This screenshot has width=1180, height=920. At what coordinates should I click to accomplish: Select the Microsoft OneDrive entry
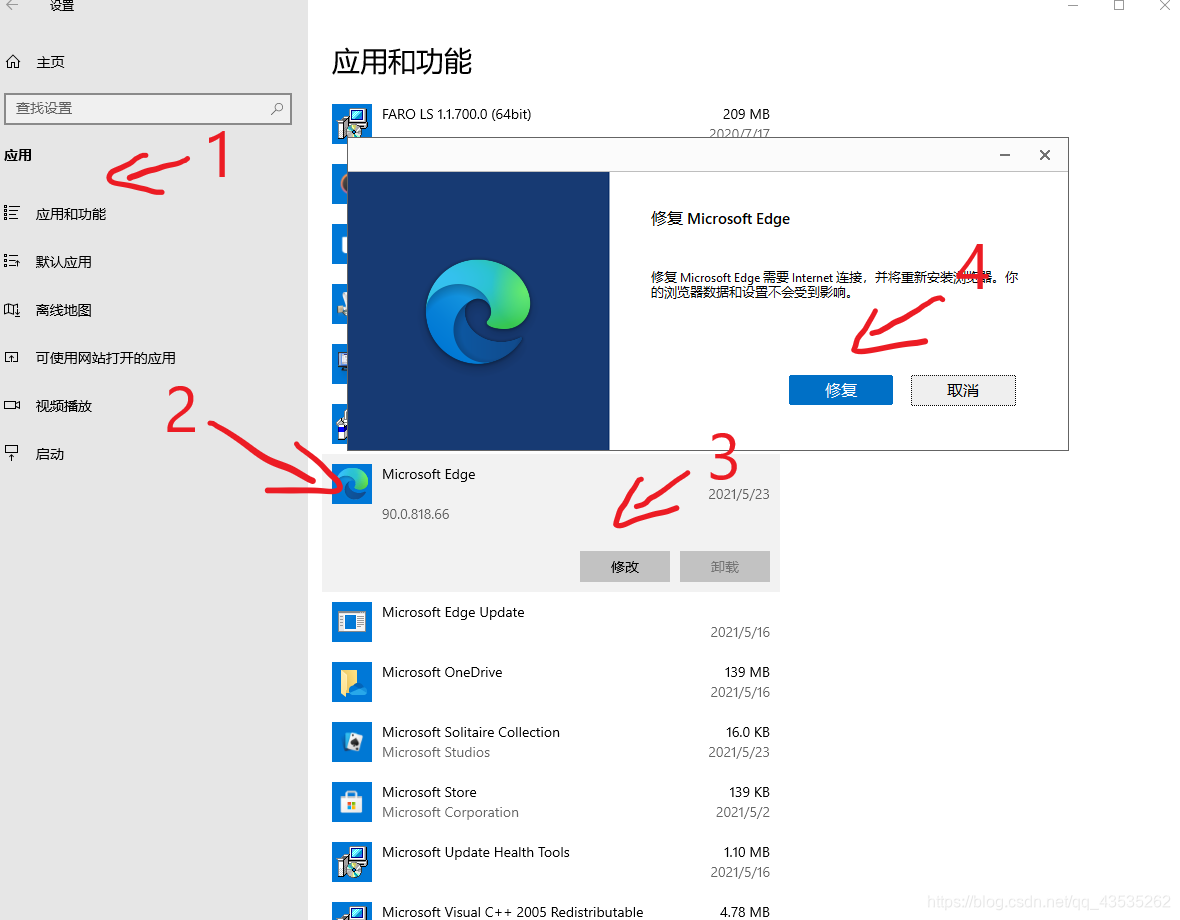point(551,682)
